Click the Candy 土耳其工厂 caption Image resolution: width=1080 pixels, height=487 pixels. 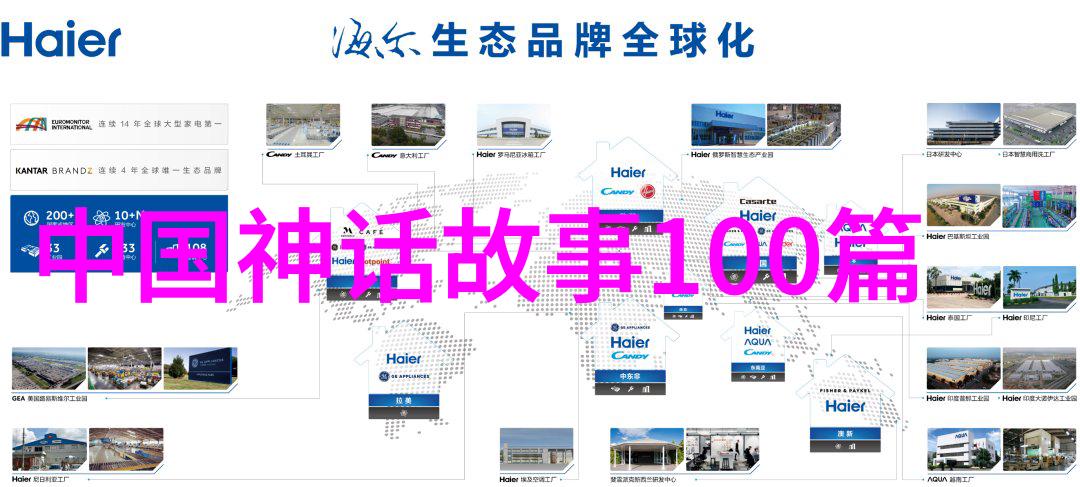pyautogui.click(x=295, y=154)
